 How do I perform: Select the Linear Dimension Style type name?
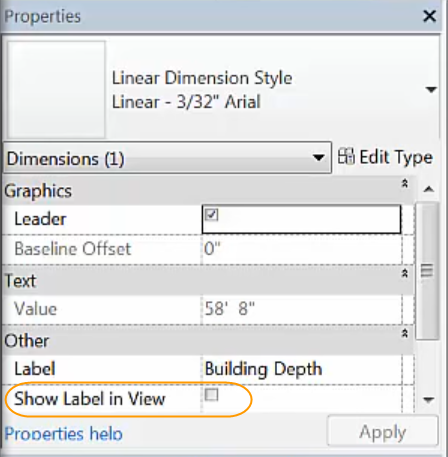click(x=202, y=78)
